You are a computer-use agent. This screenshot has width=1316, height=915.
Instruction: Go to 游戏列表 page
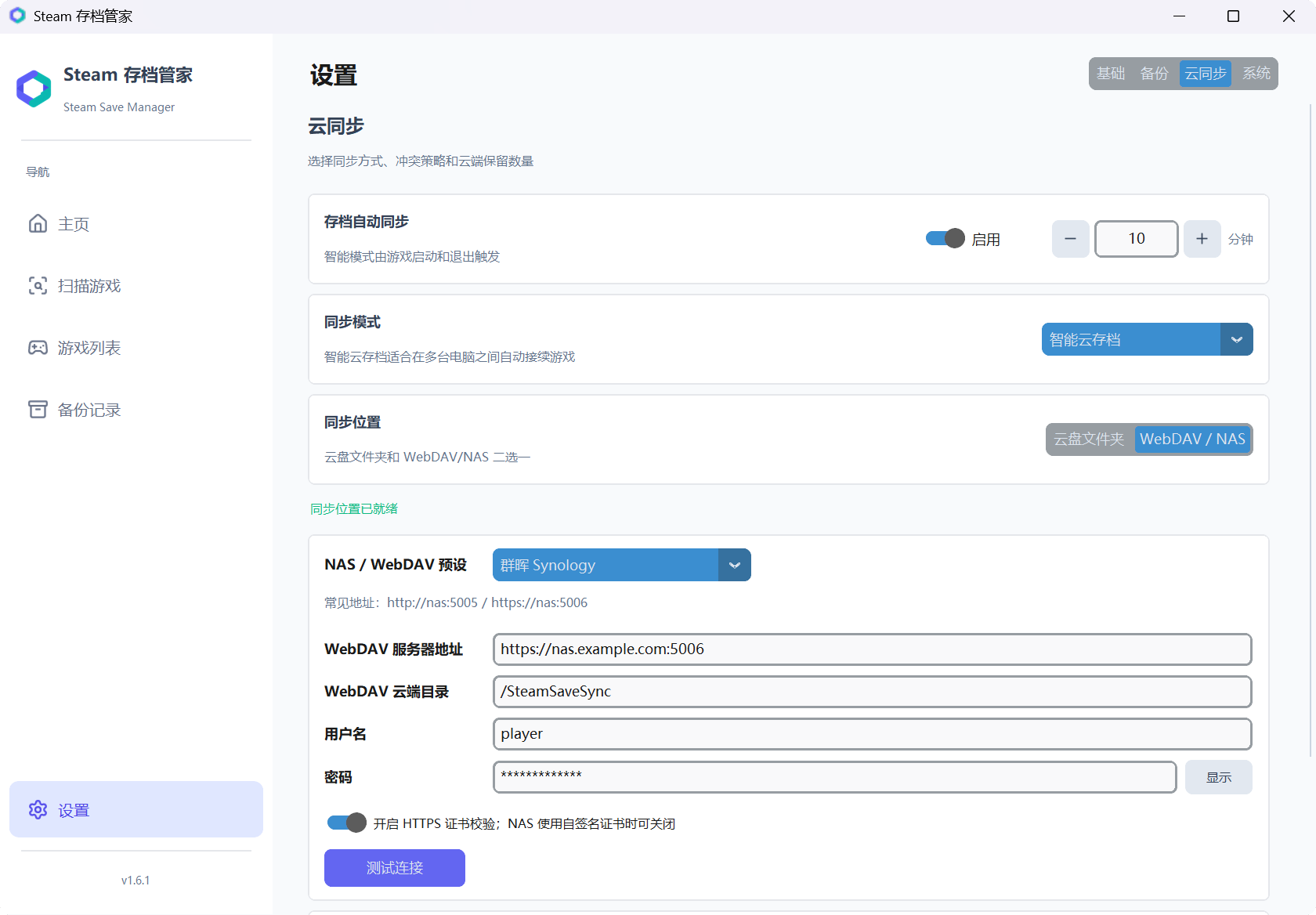136,347
